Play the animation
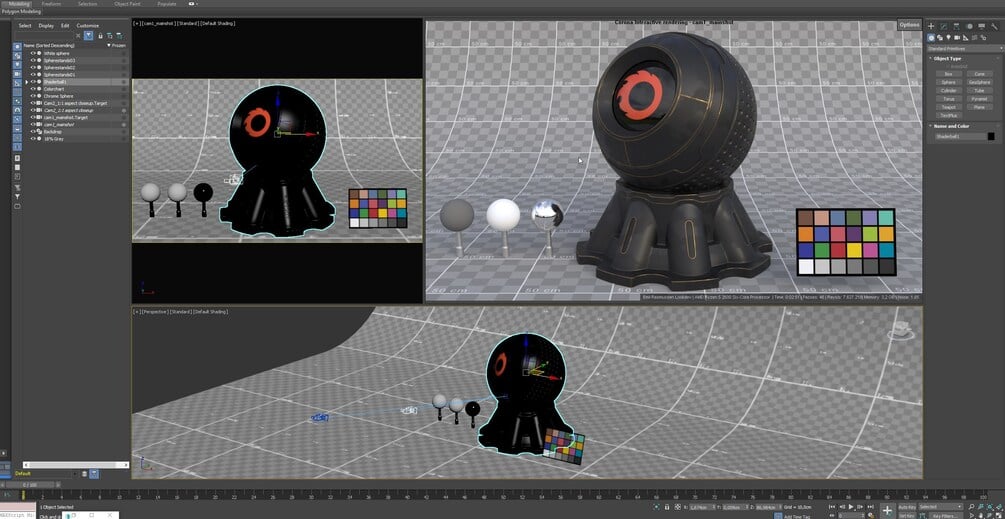 [851, 507]
